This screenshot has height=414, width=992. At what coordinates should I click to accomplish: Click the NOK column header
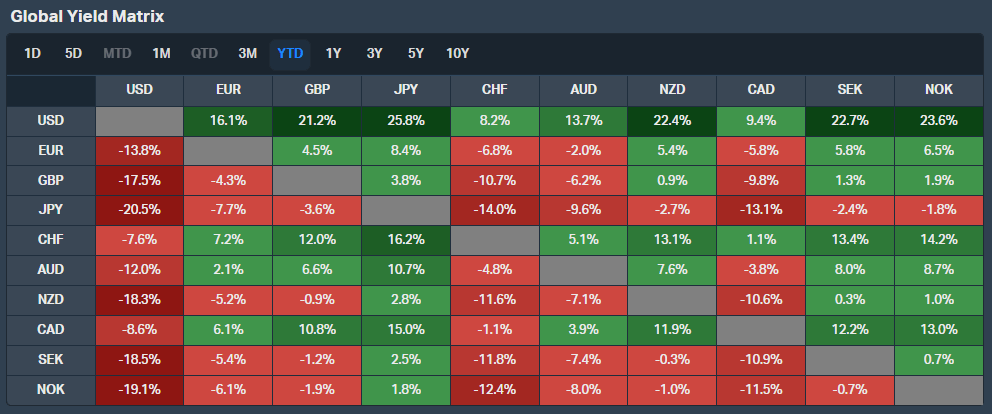[x=939, y=90]
